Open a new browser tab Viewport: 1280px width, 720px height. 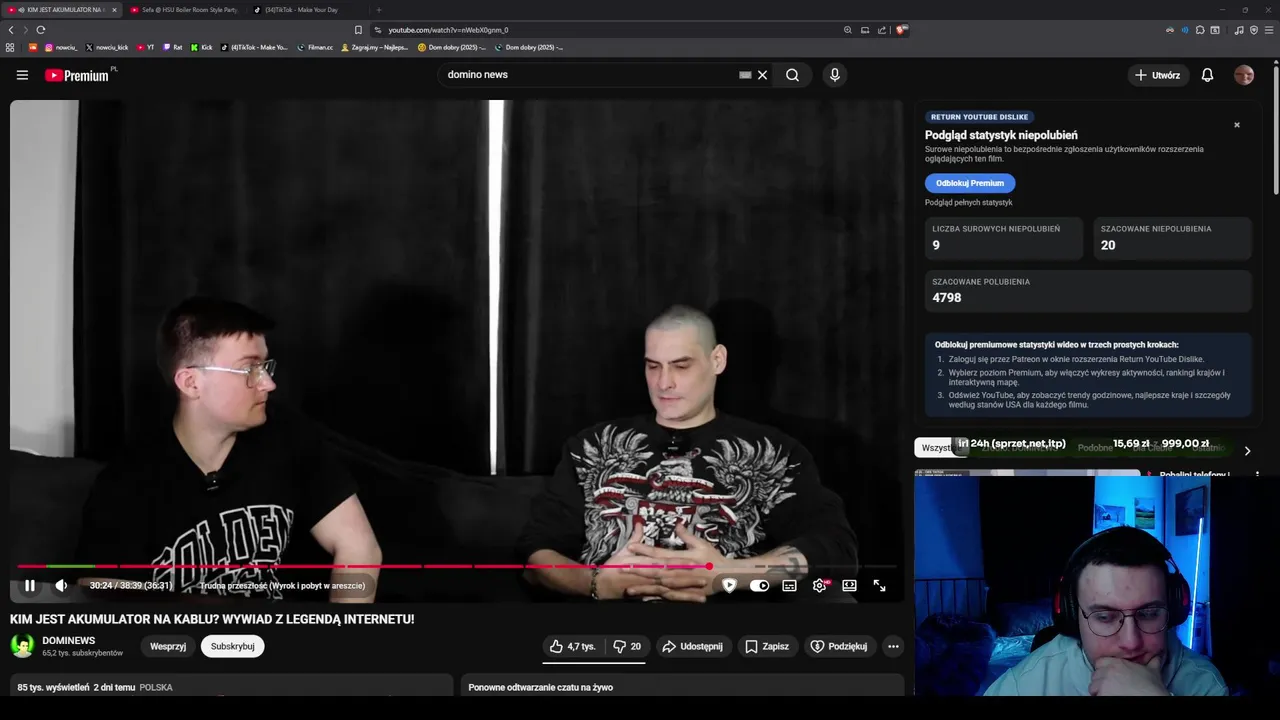378,10
